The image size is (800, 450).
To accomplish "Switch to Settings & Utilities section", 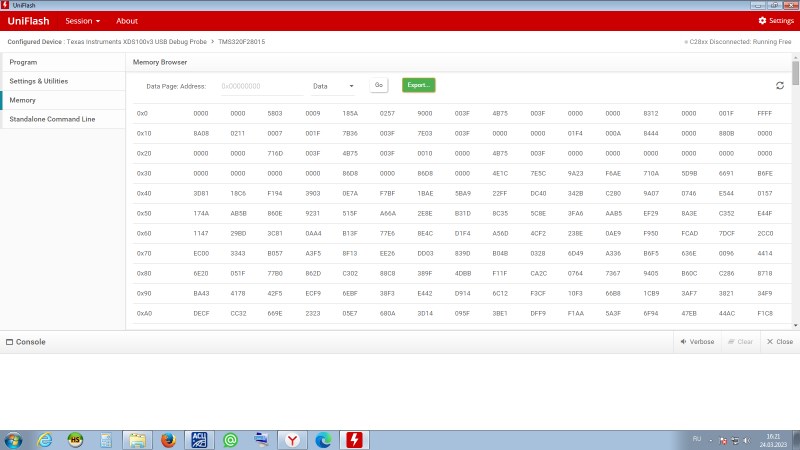I will [x=39, y=80].
